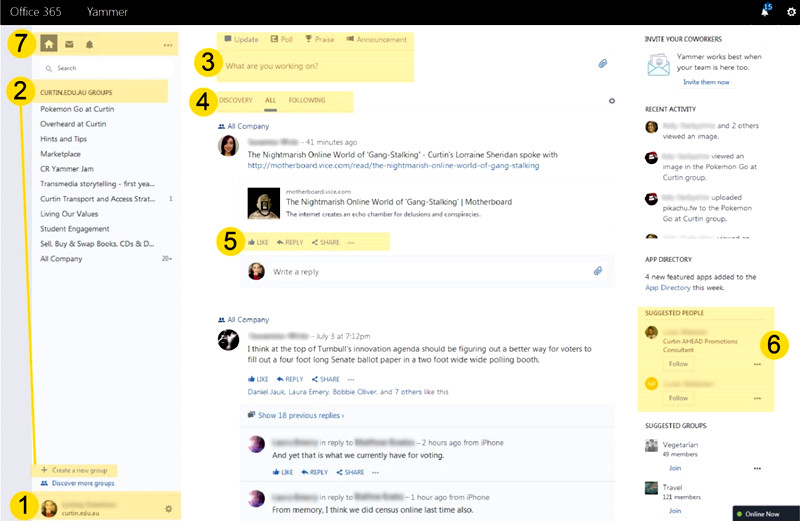Follow the second suggested person

[678, 398]
